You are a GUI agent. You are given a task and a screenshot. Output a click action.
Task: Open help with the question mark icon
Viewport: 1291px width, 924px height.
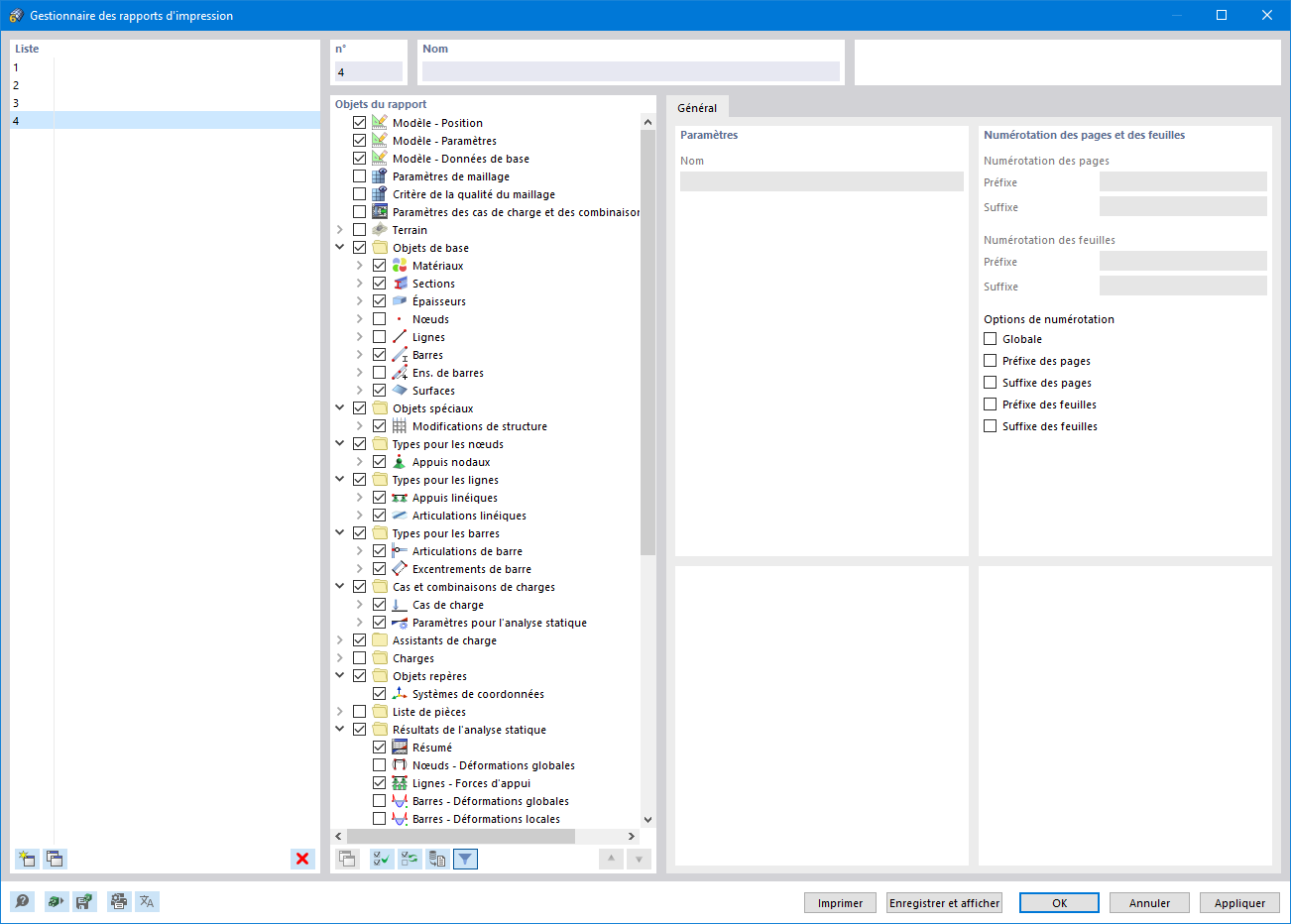(23, 901)
